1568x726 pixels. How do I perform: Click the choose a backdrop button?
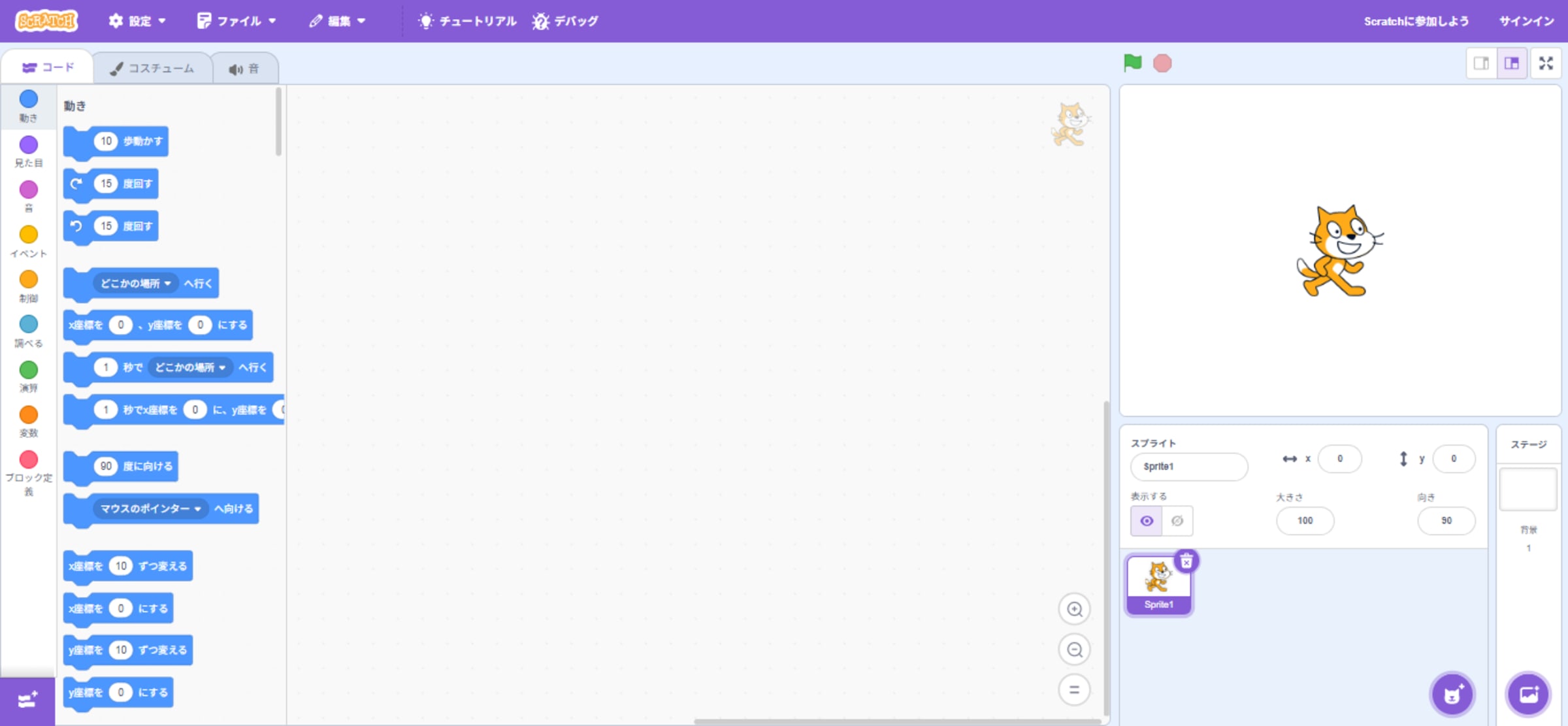[x=1528, y=694]
